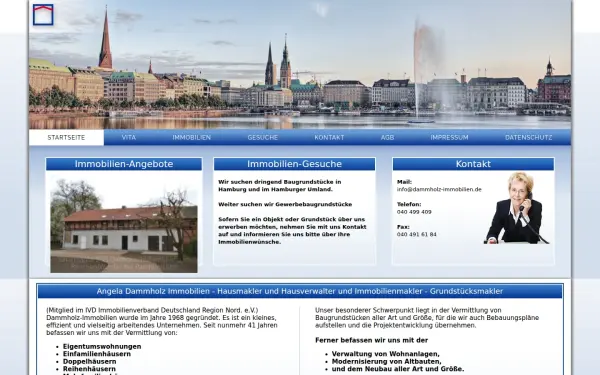This screenshot has width=600, height=375.
Task: Click the woman on phone photo
Action: (517, 208)
